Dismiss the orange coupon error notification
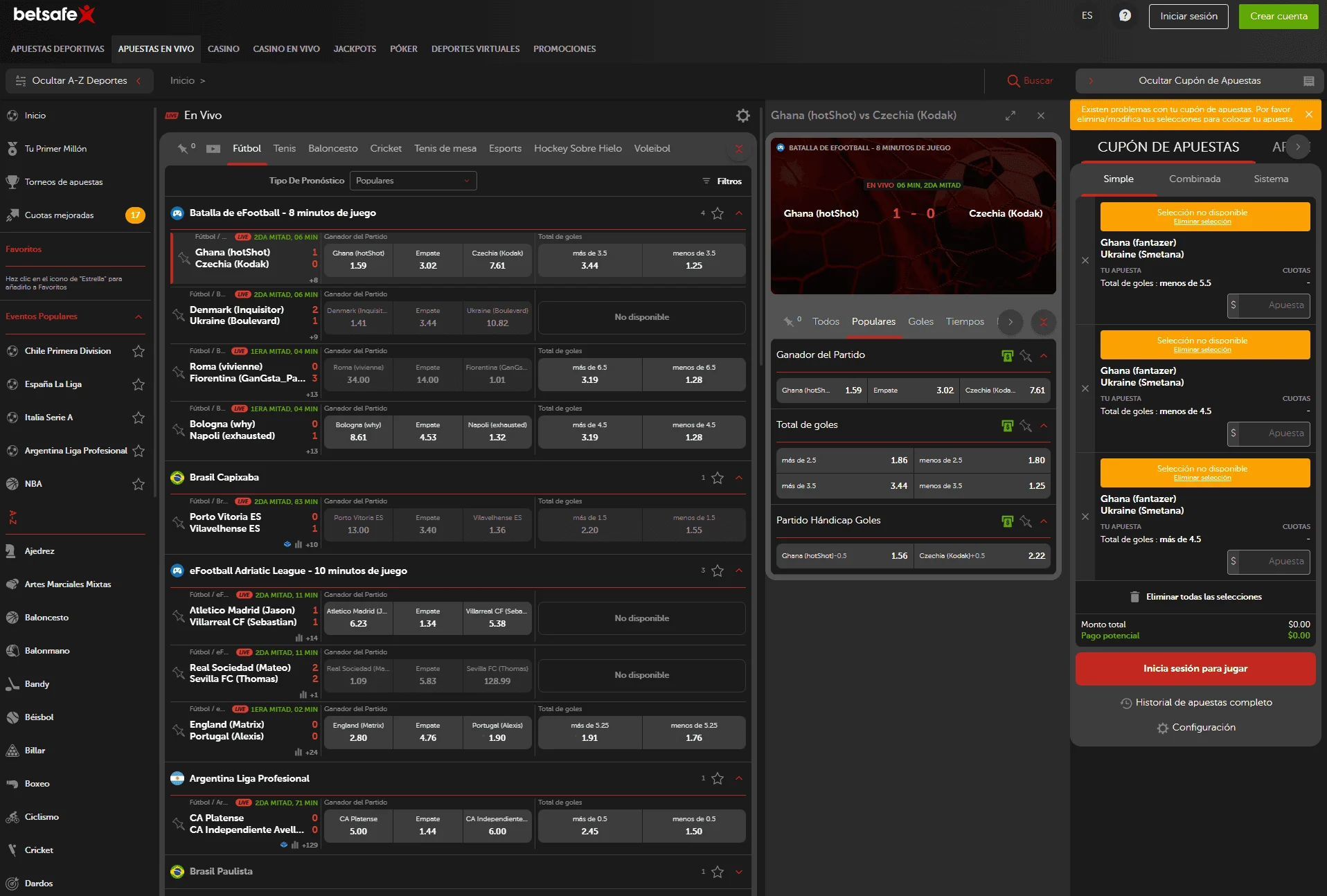This screenshot has height=896, width=1327. point(1308,115)
